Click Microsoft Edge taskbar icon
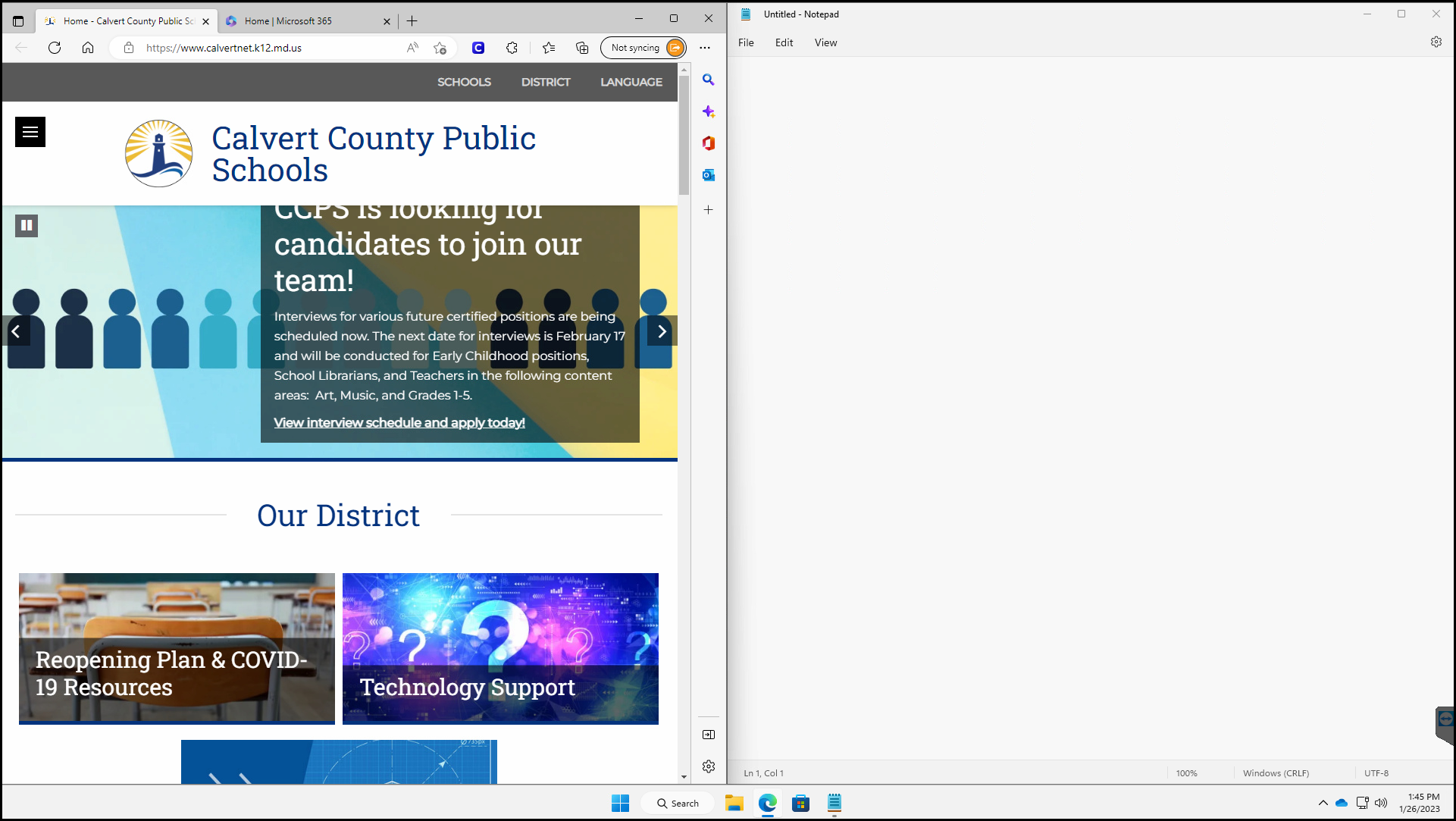 pos(767,803)
